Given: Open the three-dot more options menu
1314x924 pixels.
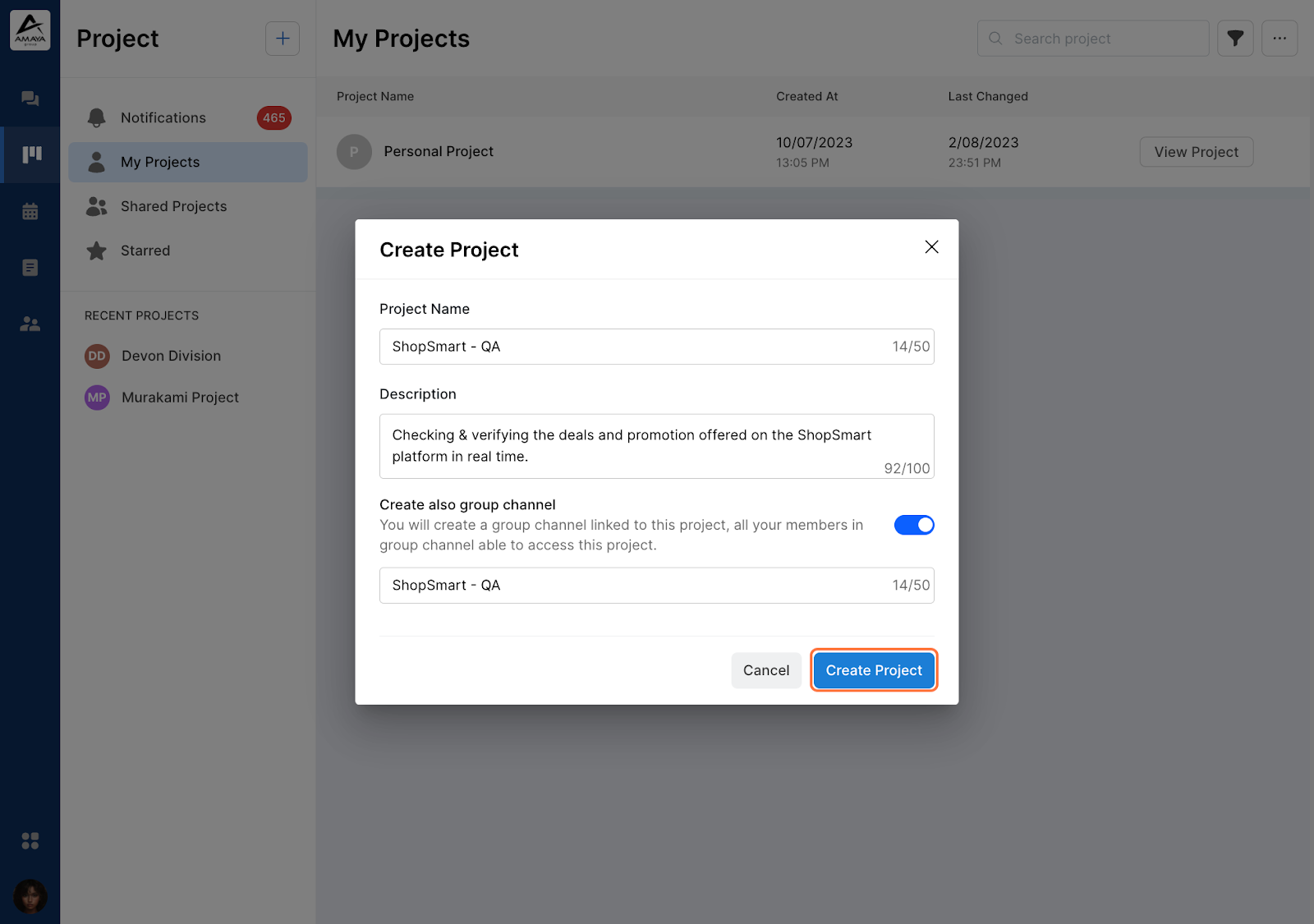Looking at the screenshot, I should [x=1280, y=38].
